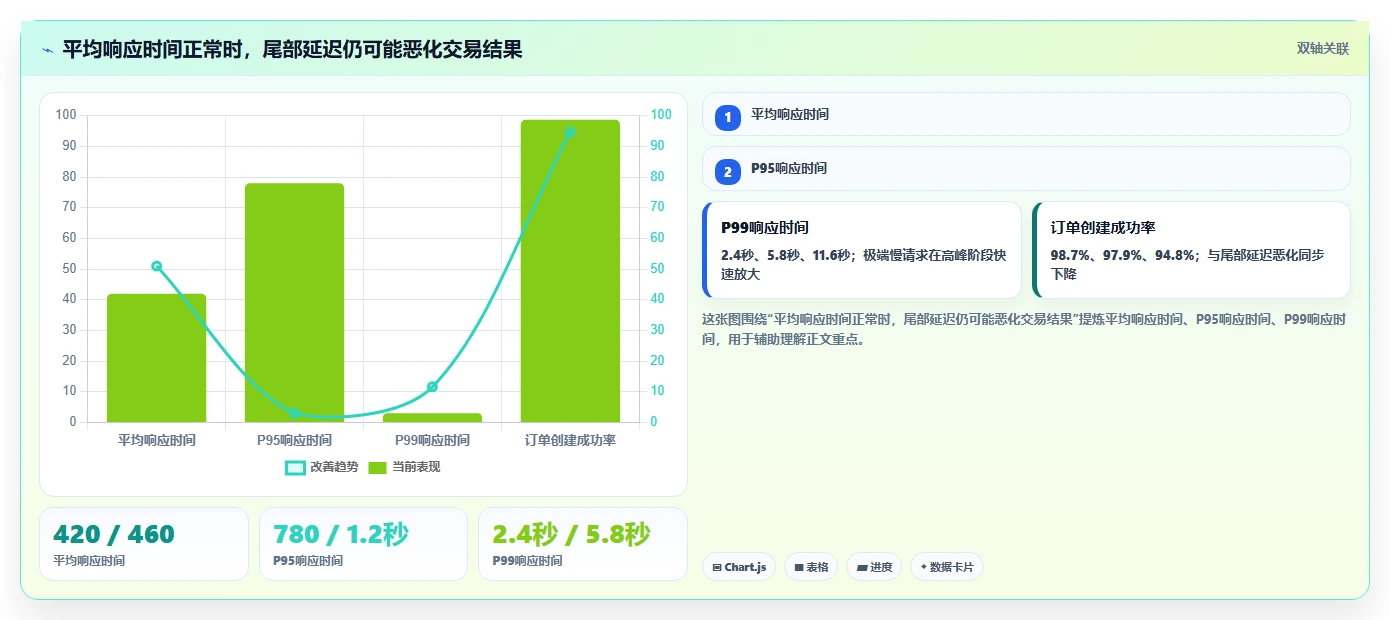Click the Chart.js tag chip

click(x=739, y=567)
